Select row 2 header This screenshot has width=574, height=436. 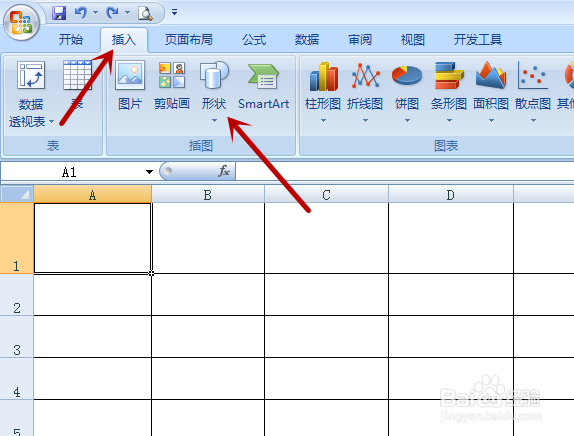click(x=16, y=295)
